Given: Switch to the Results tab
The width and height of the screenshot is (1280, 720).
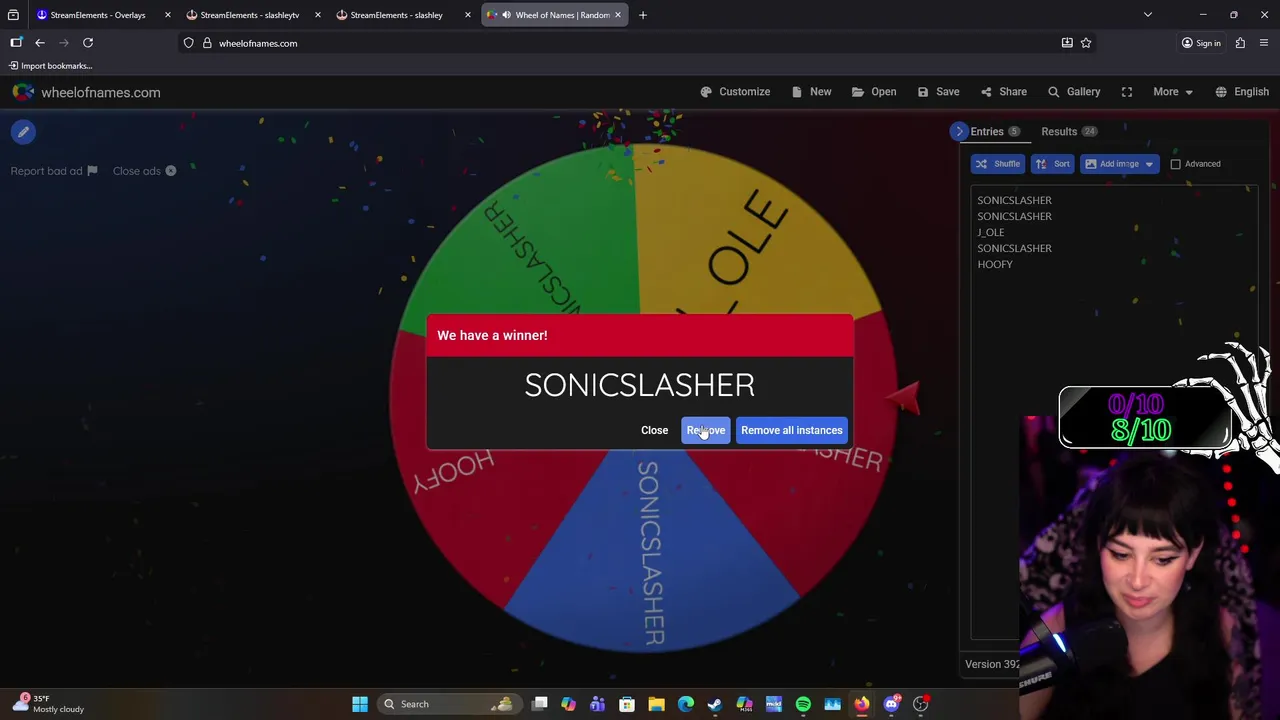Looking at the screenshot, I should point(1069,131).
